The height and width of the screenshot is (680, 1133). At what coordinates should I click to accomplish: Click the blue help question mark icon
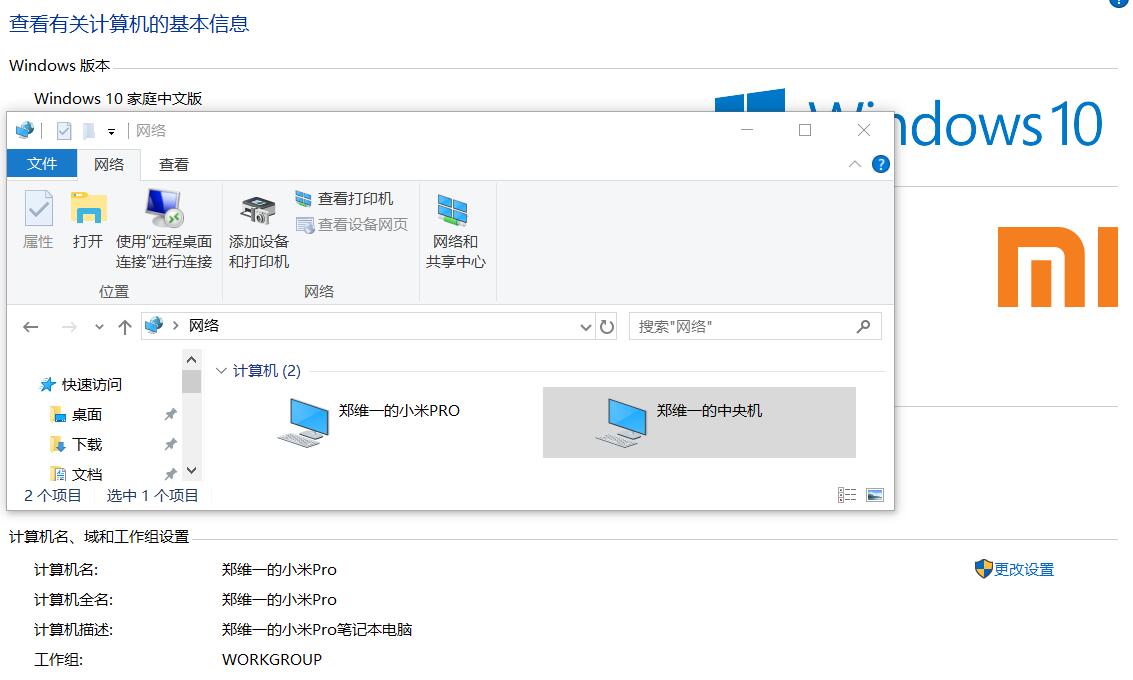coord(881,164)
